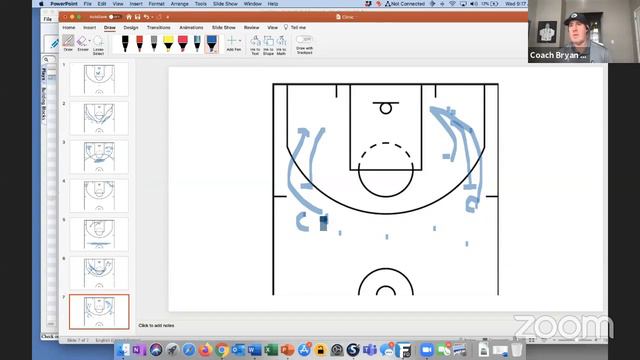Open OneNote from the dock
The height and width of the screenshot is (360, 640).
pyautogui.click(x=139, y=350)
